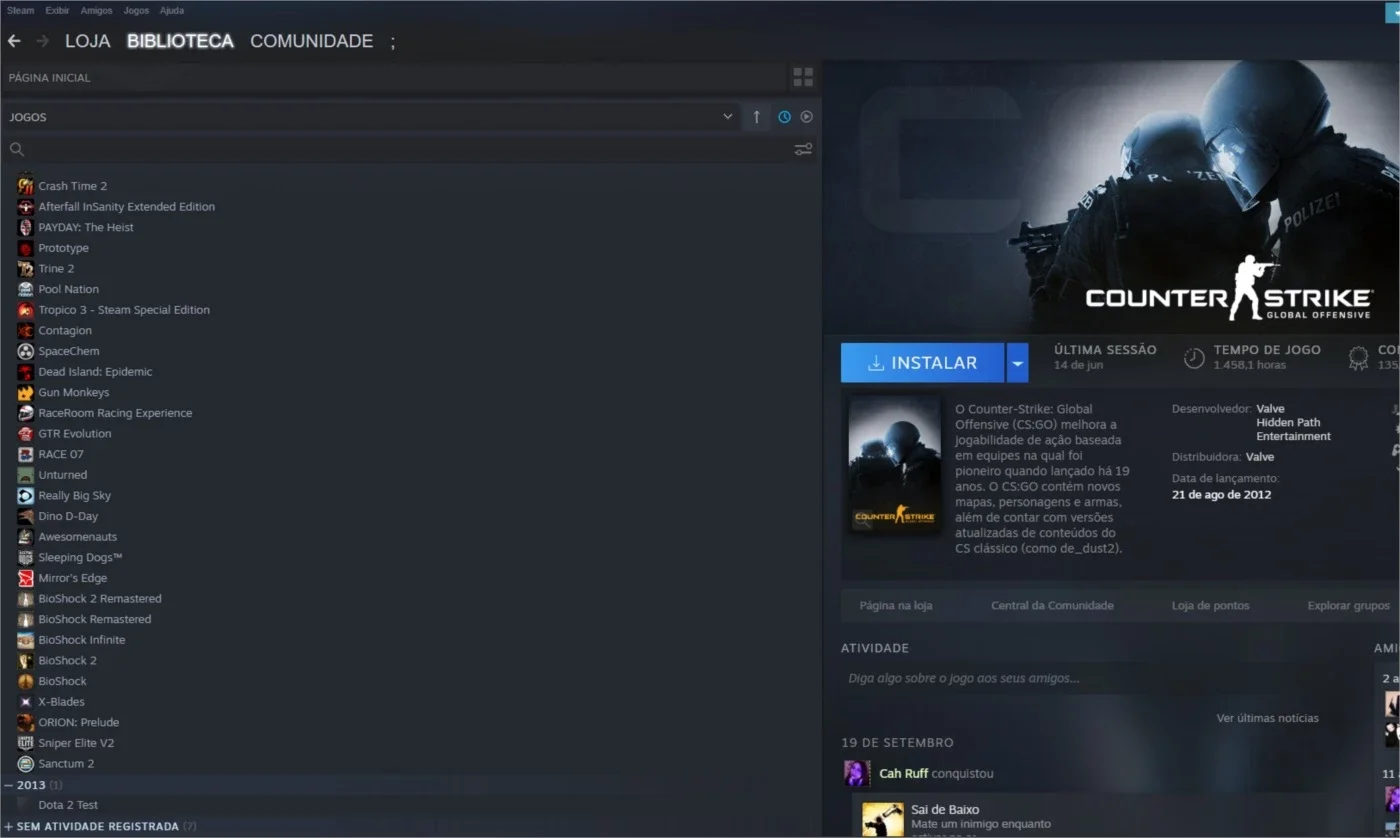Toggle sort by recent activity clock icon
The height and width of the screenshot is (838, 1400).
(785, 117)
